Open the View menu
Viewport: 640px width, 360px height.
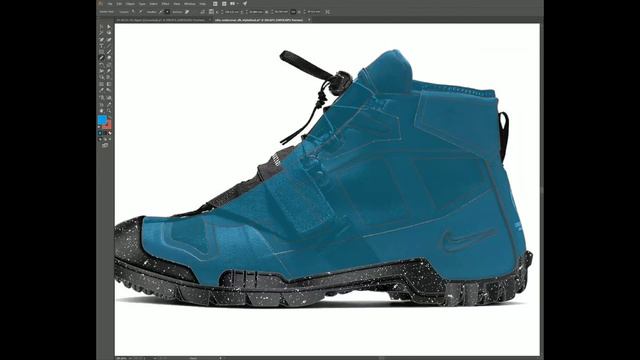(176, 4)
